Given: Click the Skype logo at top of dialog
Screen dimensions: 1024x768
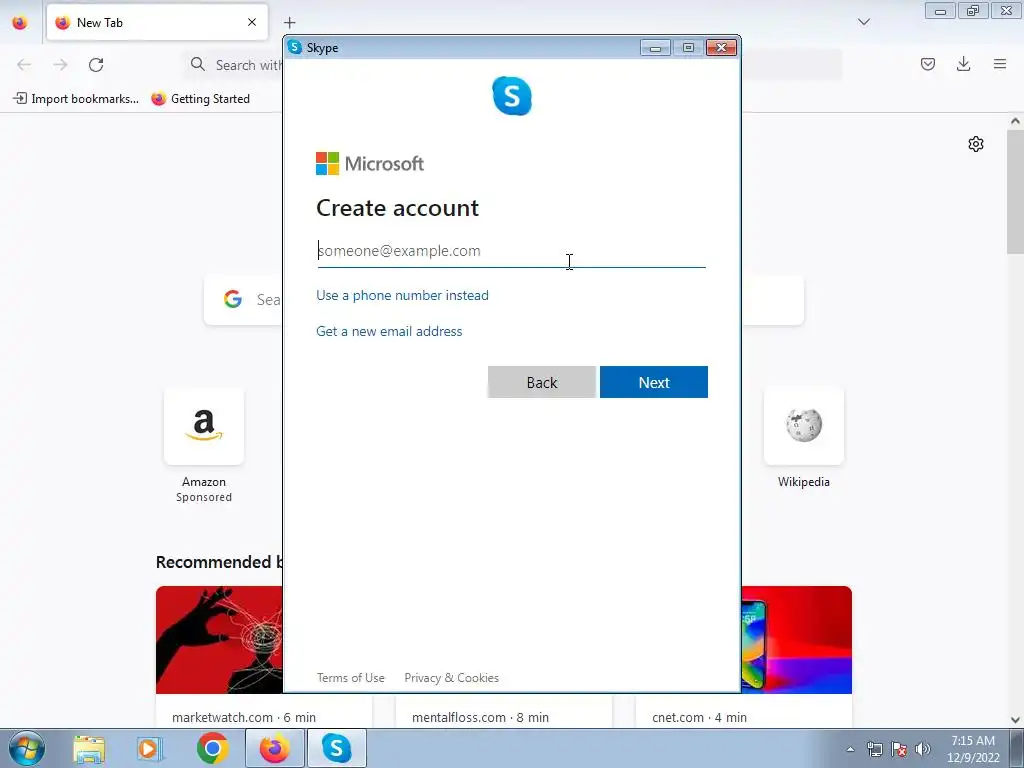Looking at the screenshot, I should click(512, 96).
